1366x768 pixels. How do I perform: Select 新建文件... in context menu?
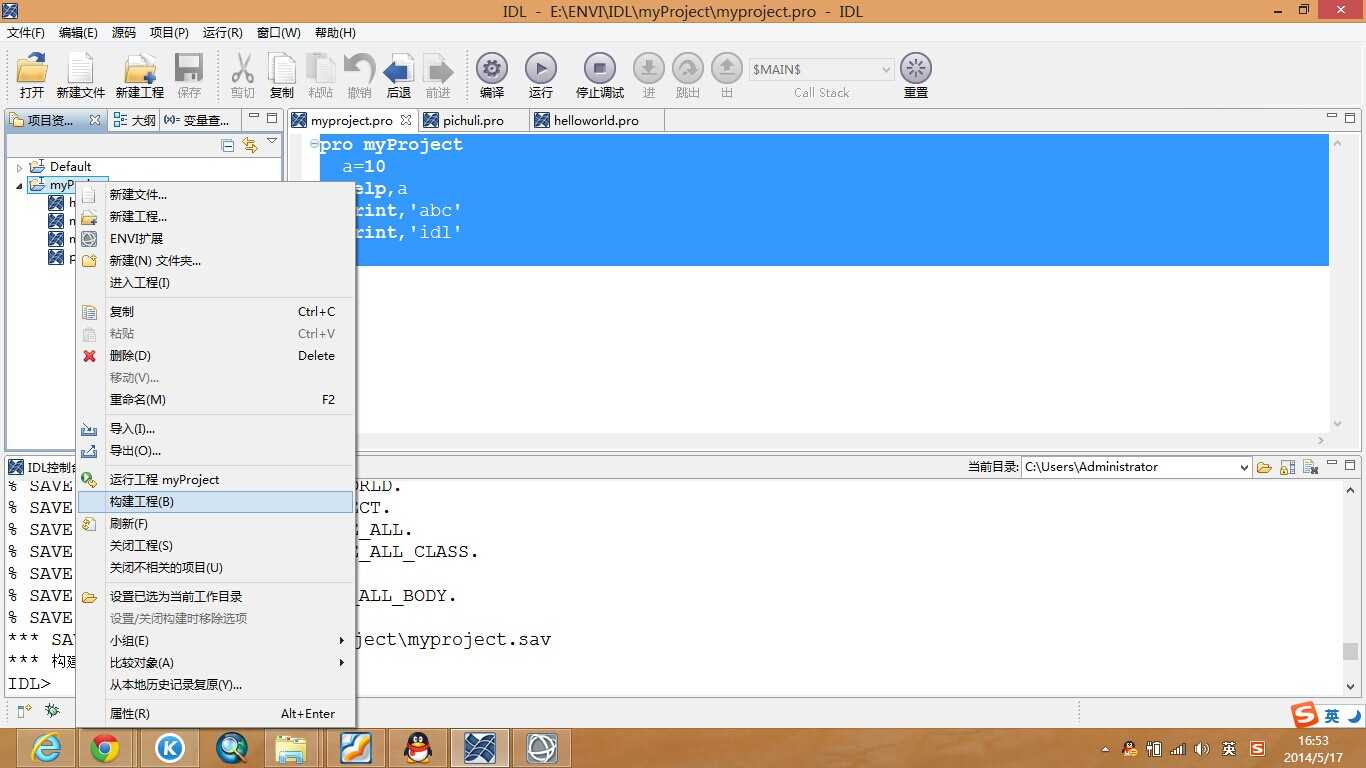point(216,194)
